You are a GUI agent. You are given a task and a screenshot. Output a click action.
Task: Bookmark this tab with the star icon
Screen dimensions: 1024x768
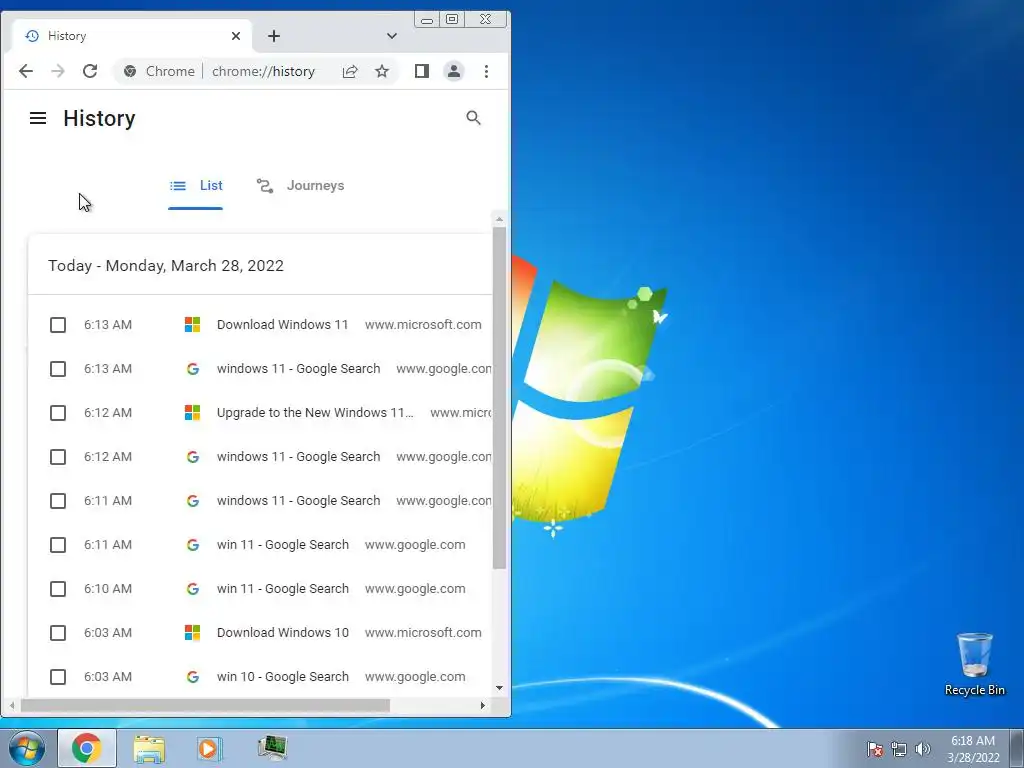click(x=382, y=71)
